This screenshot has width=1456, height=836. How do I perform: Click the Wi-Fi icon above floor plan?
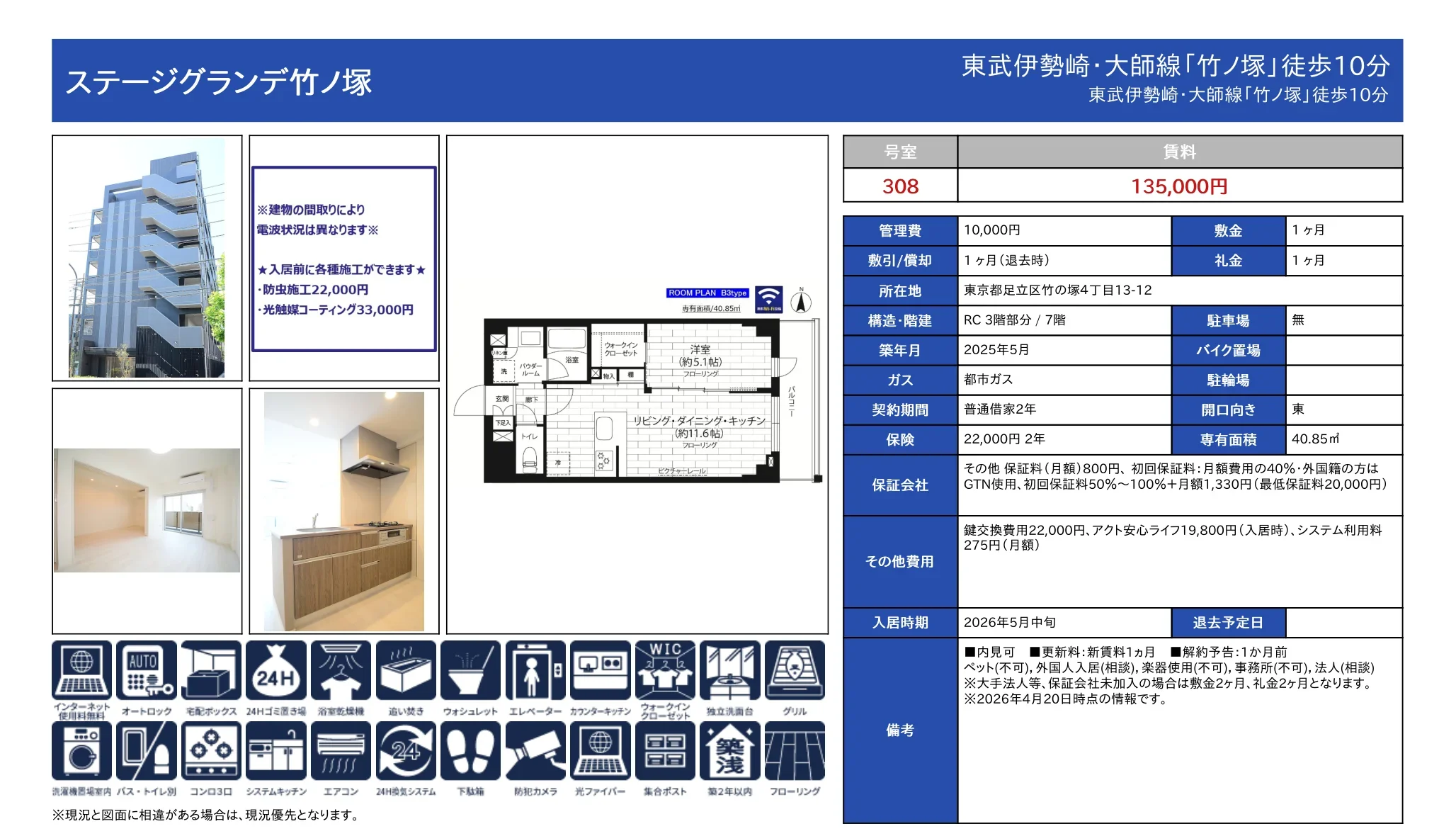(768, 298)
